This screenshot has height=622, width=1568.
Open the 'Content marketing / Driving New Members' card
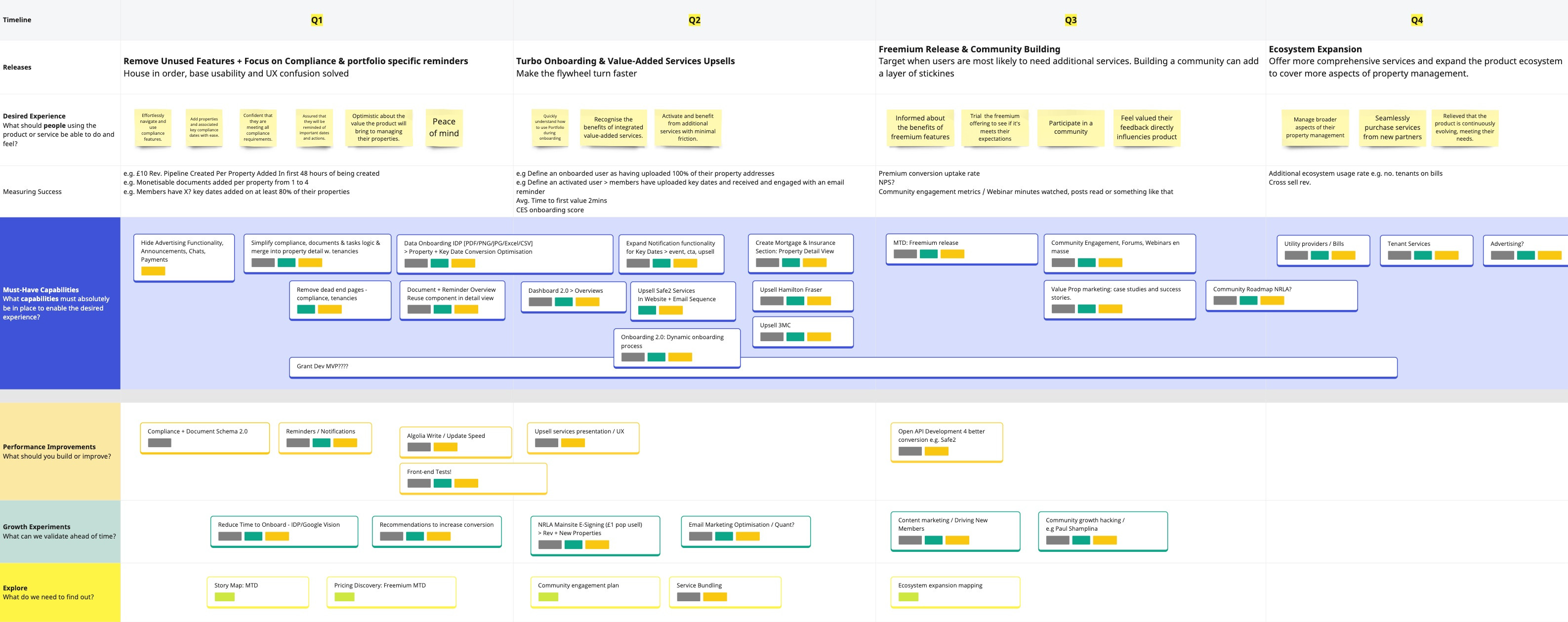[955, 531]
